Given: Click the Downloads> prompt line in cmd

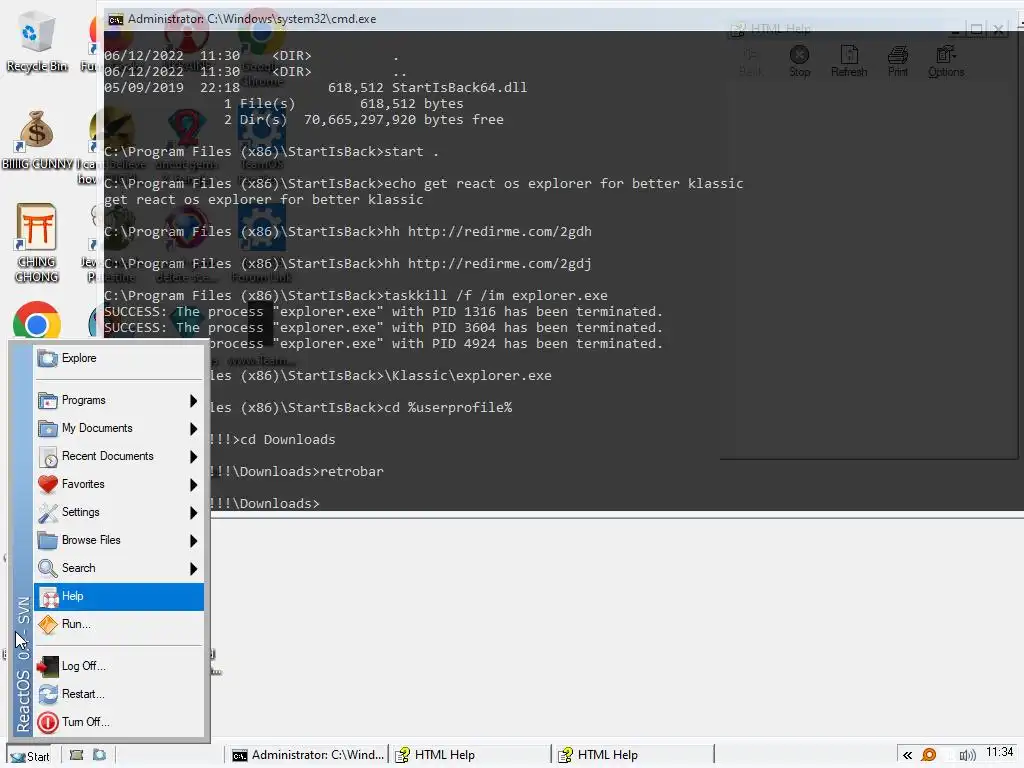Looking at the screenshot, I should tap(264, 504).
